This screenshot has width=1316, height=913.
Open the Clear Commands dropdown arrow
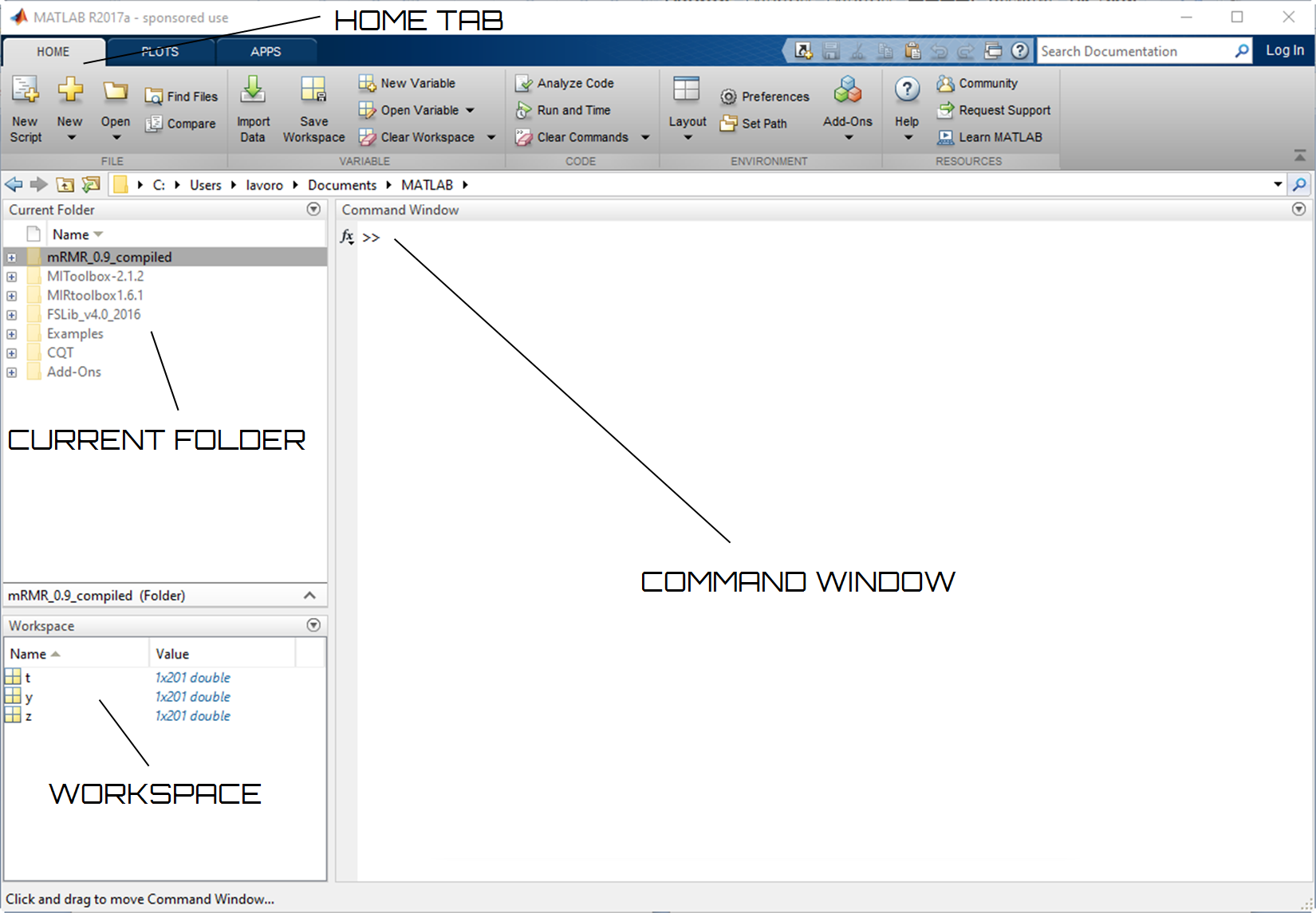[x=645, y=137]
